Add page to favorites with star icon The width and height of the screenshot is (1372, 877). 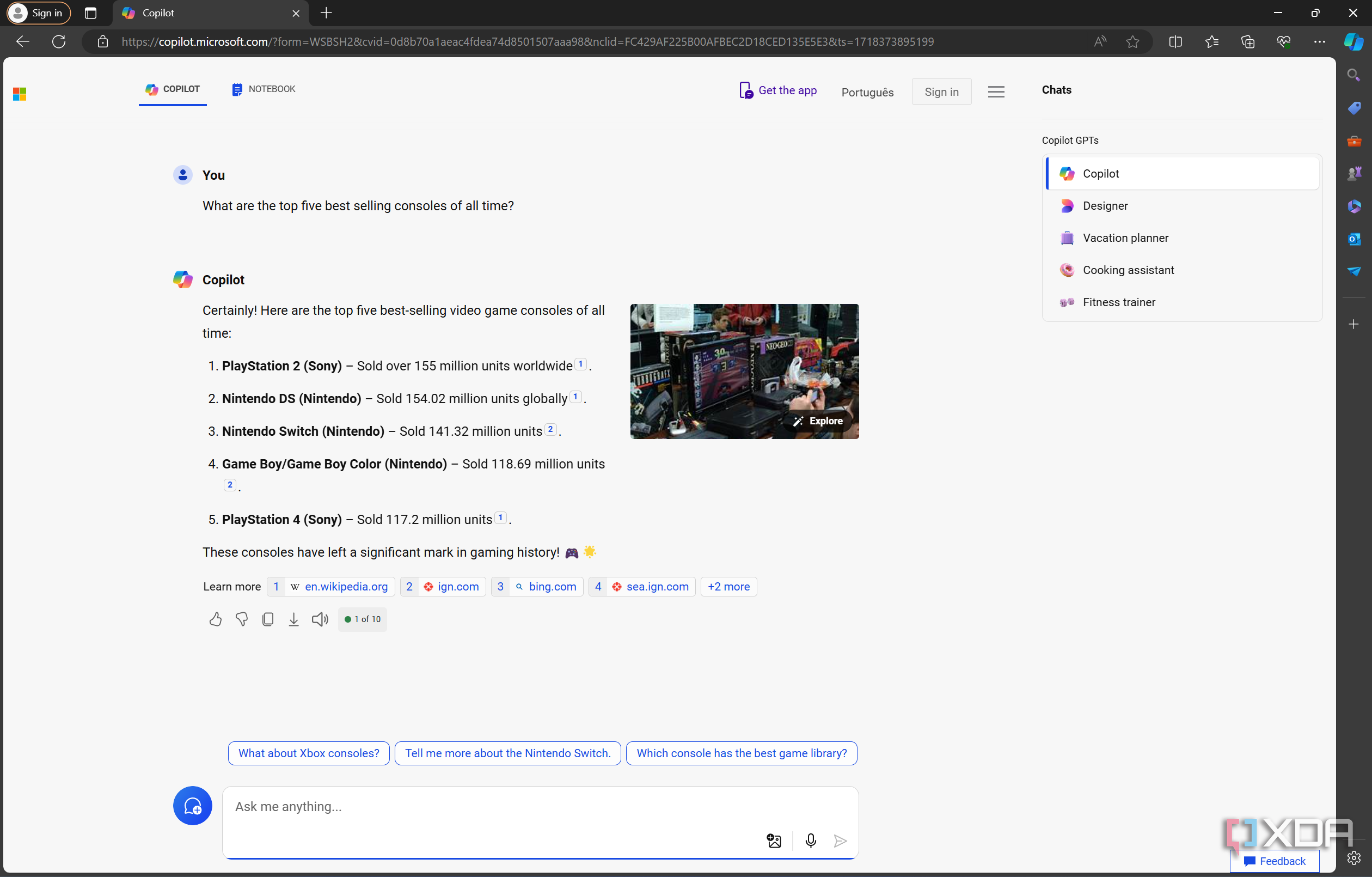[x=1132, y=41]
